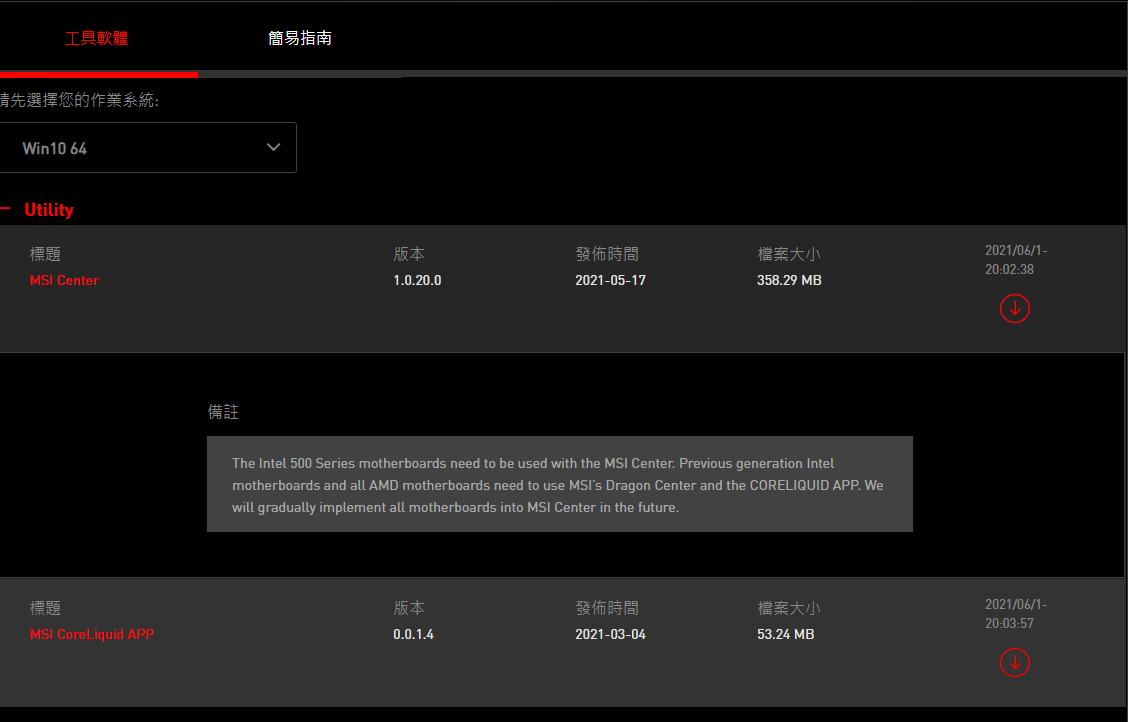
Task: Select the 工具軟體 tab
Action: pos(96,38)
